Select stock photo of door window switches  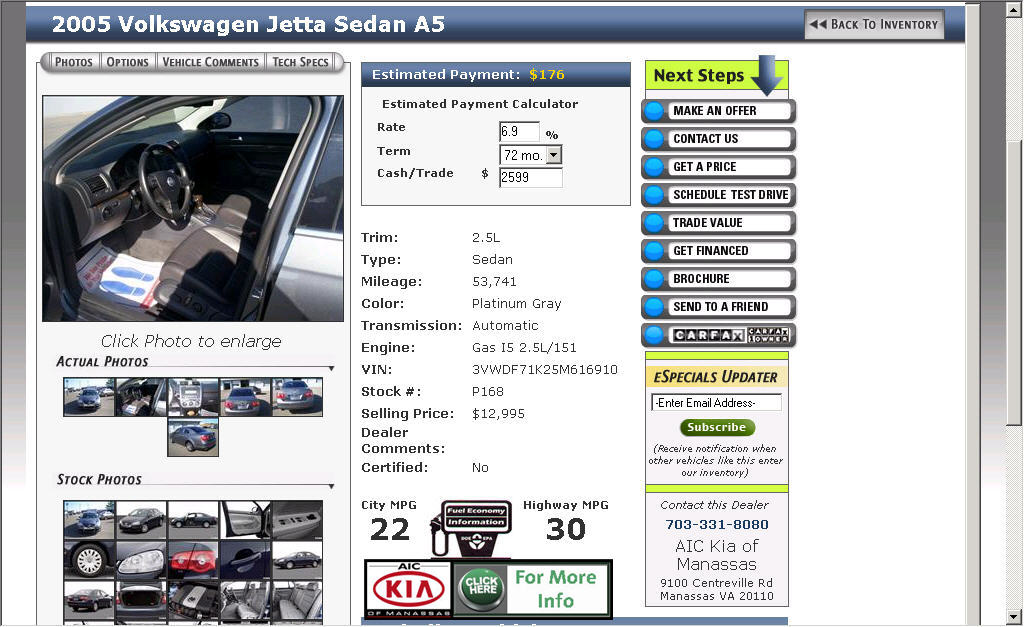pos(298,520)
